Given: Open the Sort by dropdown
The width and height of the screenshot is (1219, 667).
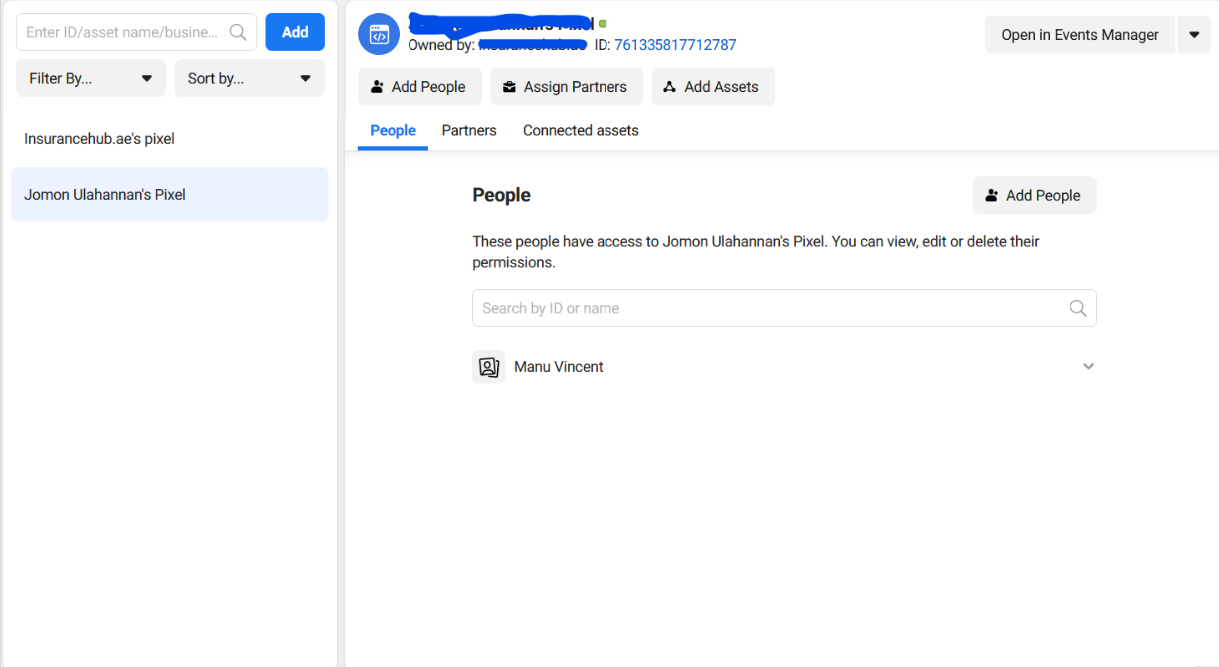Looking at the screenshot, I should click(x=249, y=78).
